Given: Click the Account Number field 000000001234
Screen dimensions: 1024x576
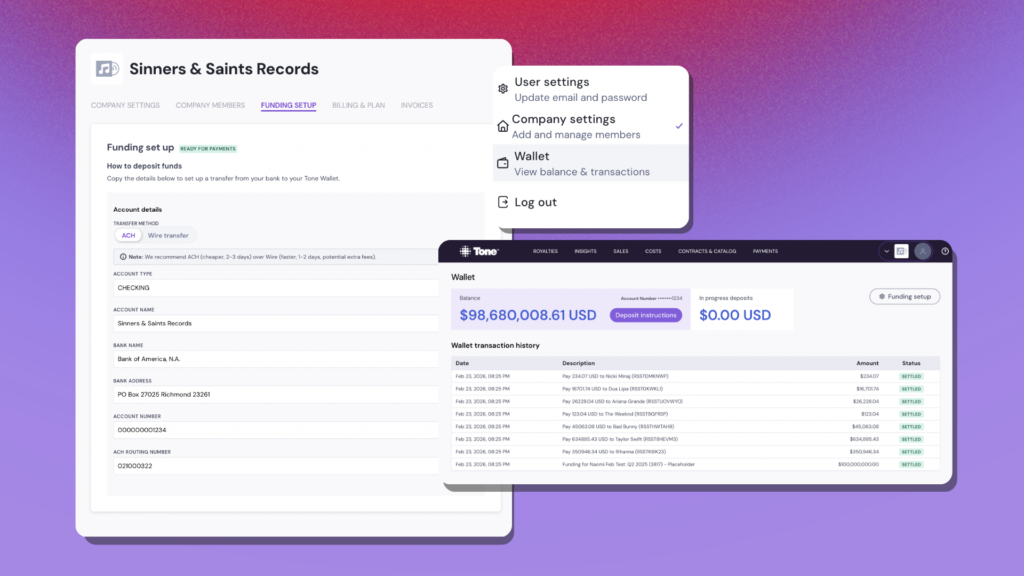Looking at the screenshot, I should click(x=276, y=430).
